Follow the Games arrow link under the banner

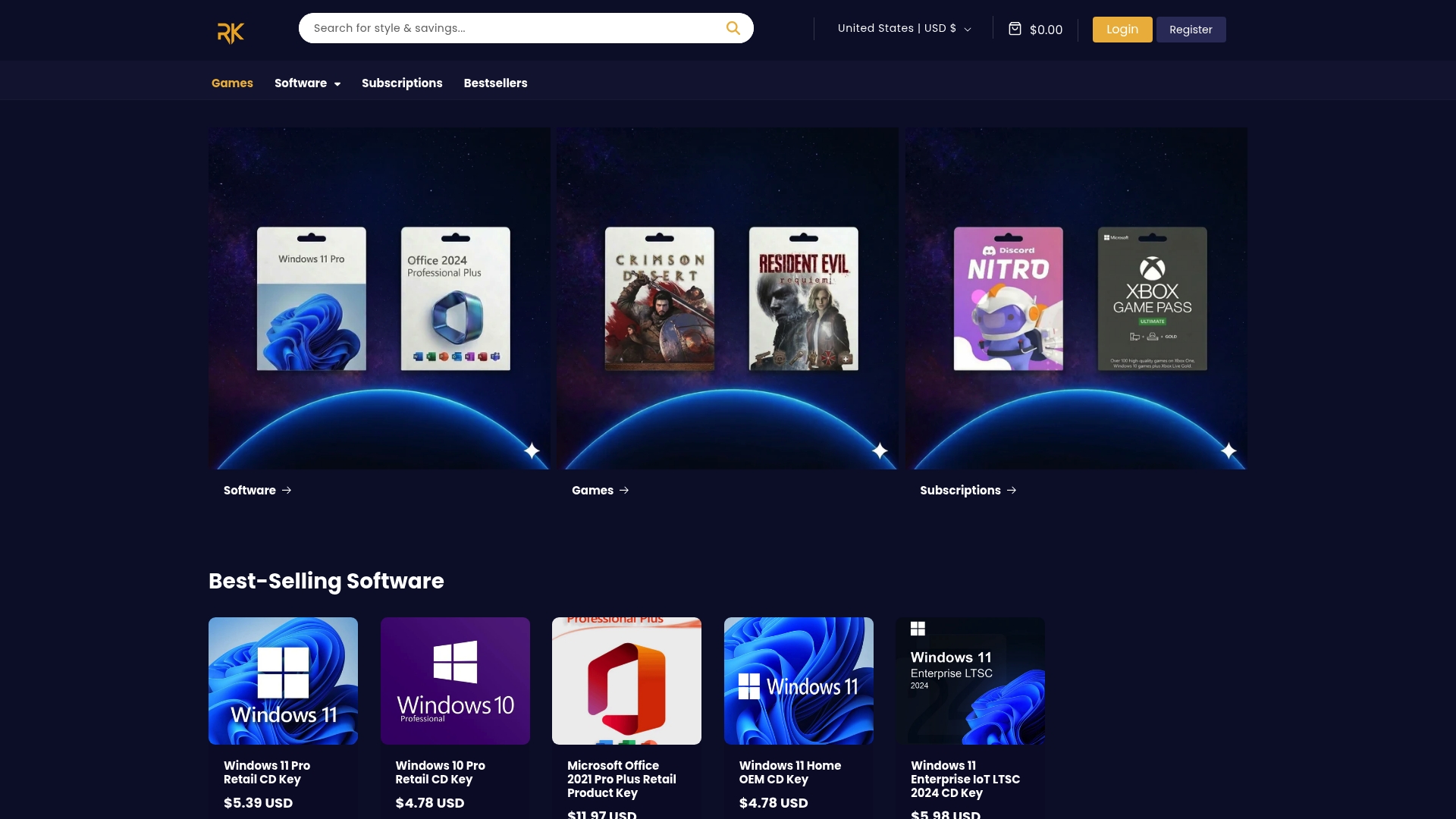[x=601, y=491]
